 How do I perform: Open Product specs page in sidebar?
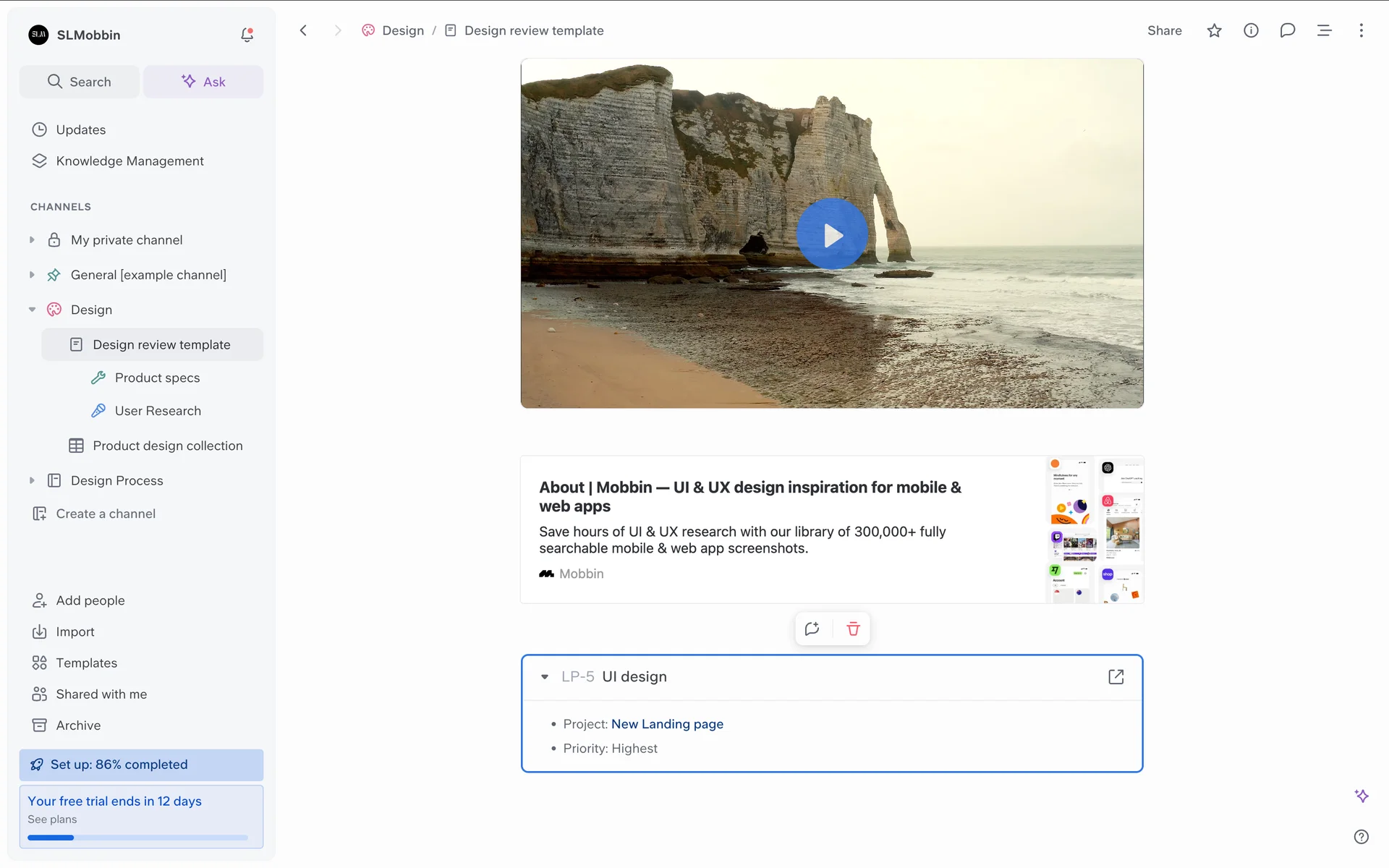point(157,378)
